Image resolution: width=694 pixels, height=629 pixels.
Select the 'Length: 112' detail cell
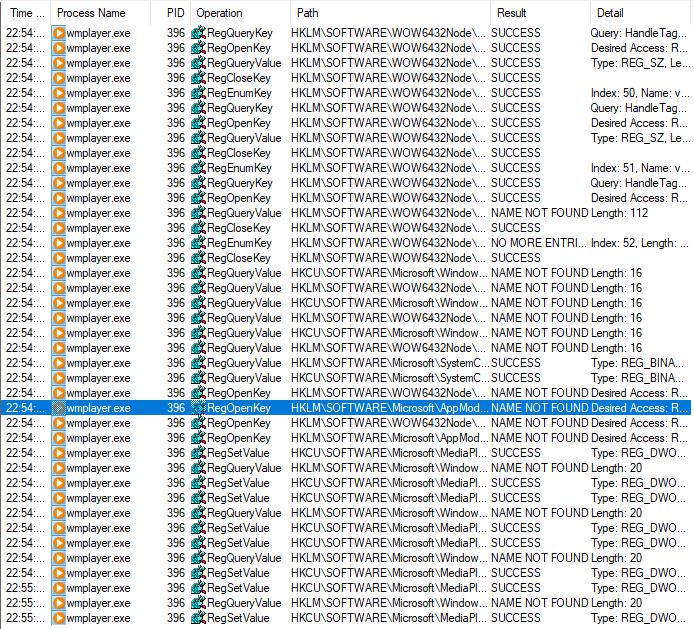[x=619, y=213]
